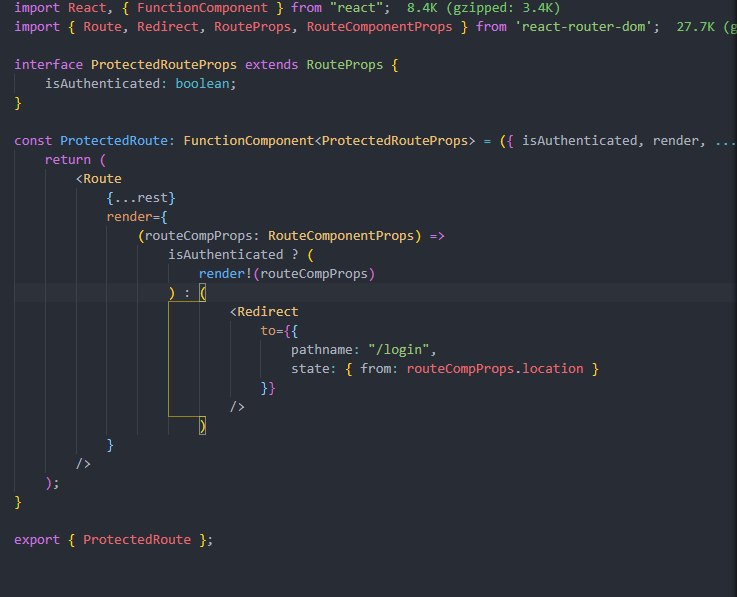
Task: Click the 'render={' attribute
Action: click(x=137, y=217)
